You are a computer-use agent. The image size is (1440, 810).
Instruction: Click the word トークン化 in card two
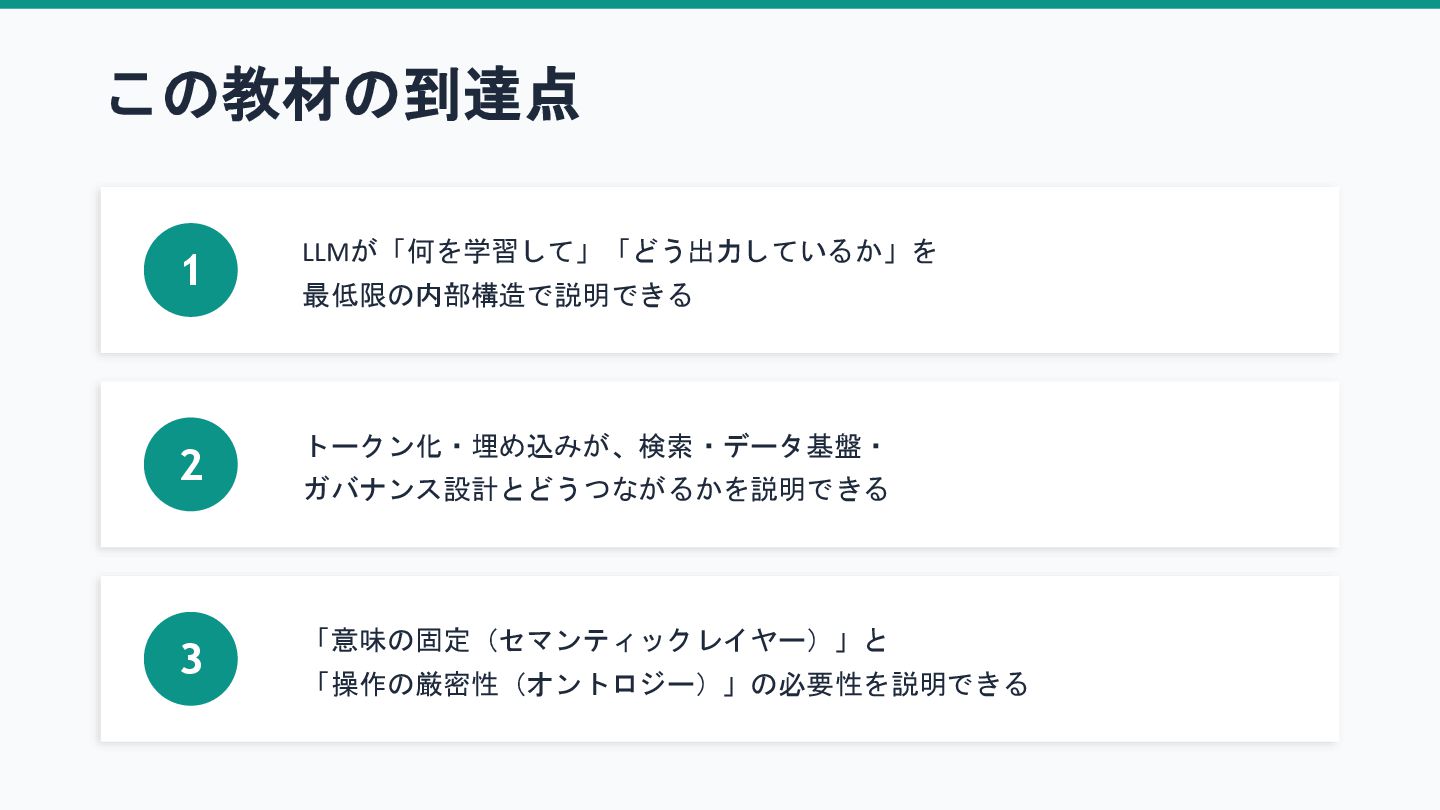369,445
